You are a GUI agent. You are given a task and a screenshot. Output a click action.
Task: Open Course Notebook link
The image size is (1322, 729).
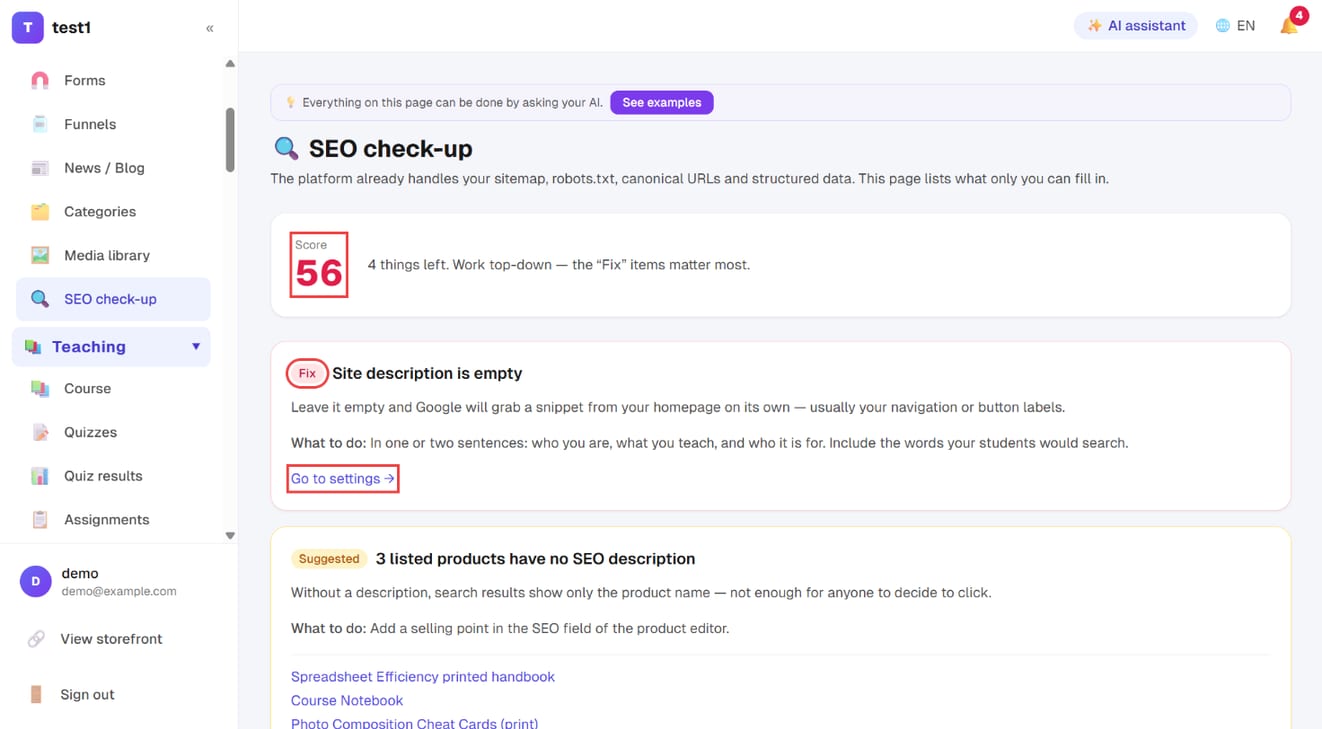[x=347, y=701]
